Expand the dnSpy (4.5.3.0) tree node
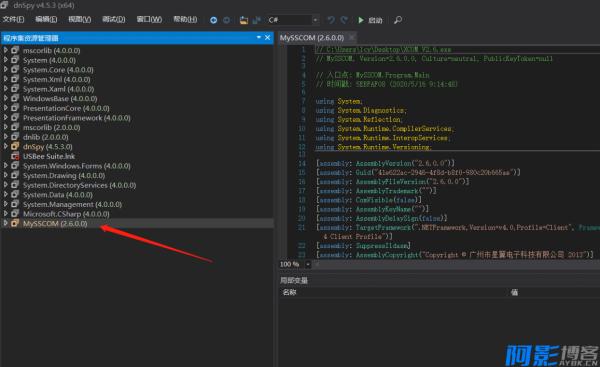Image resolution: width=600 pixels, height=367 pixels. [x=5, y=146]
